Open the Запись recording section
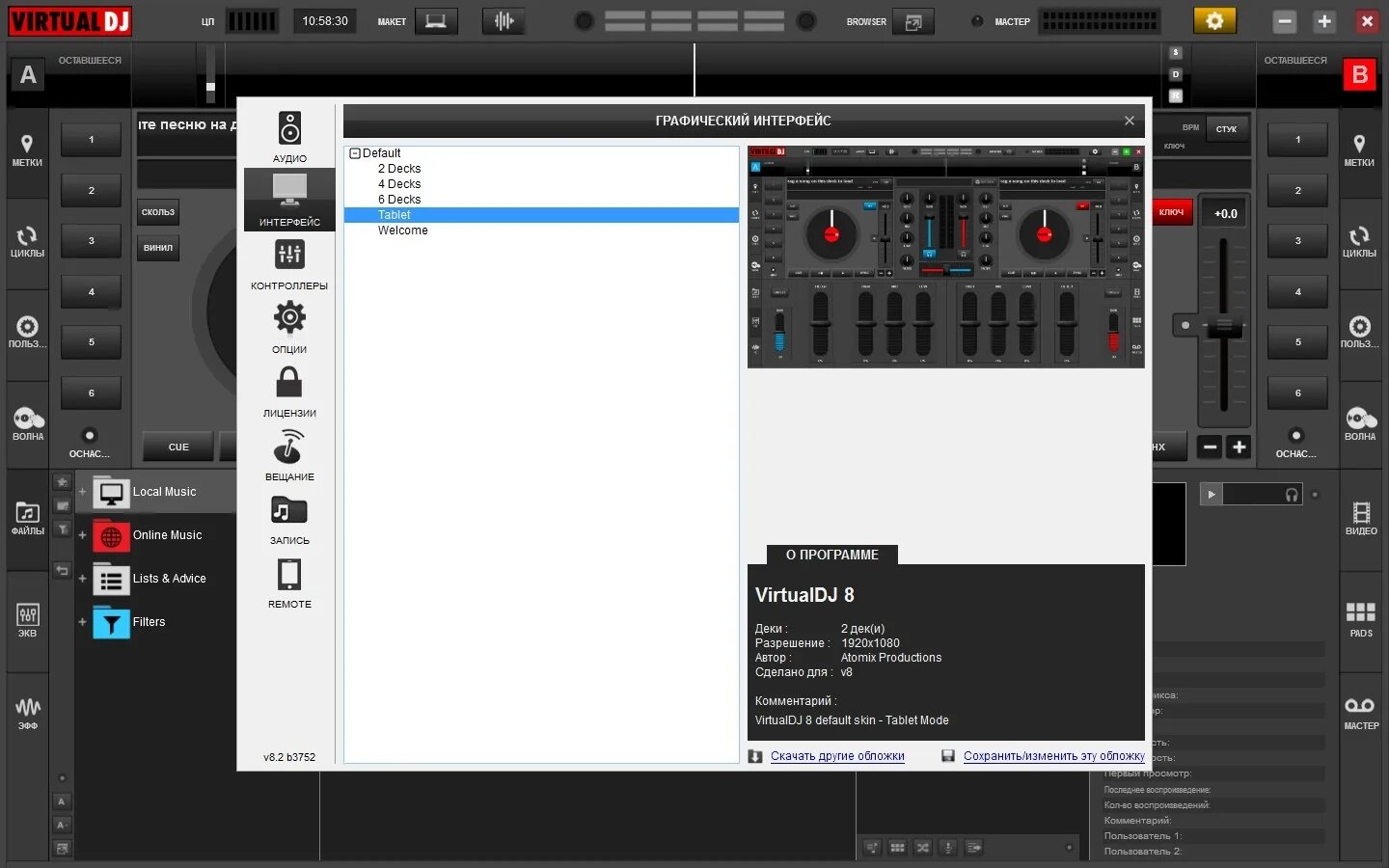The height and width of the screenshot is (868, 1389). tap(289, 519)
